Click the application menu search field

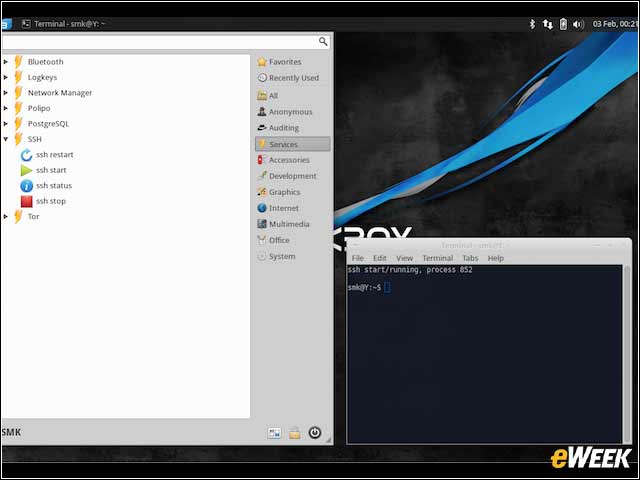point(166,42)
